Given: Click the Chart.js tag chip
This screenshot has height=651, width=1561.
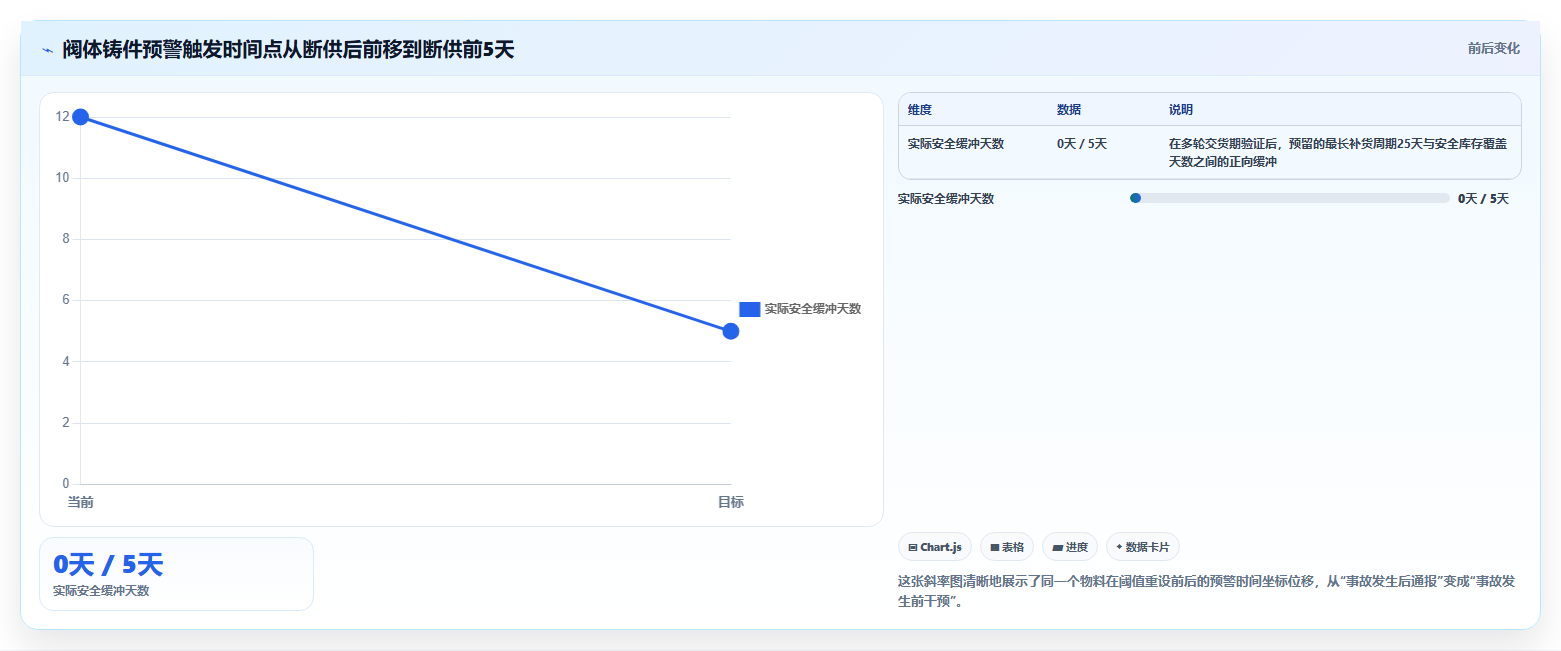Looking at the screenshot, I should point(935,547).
